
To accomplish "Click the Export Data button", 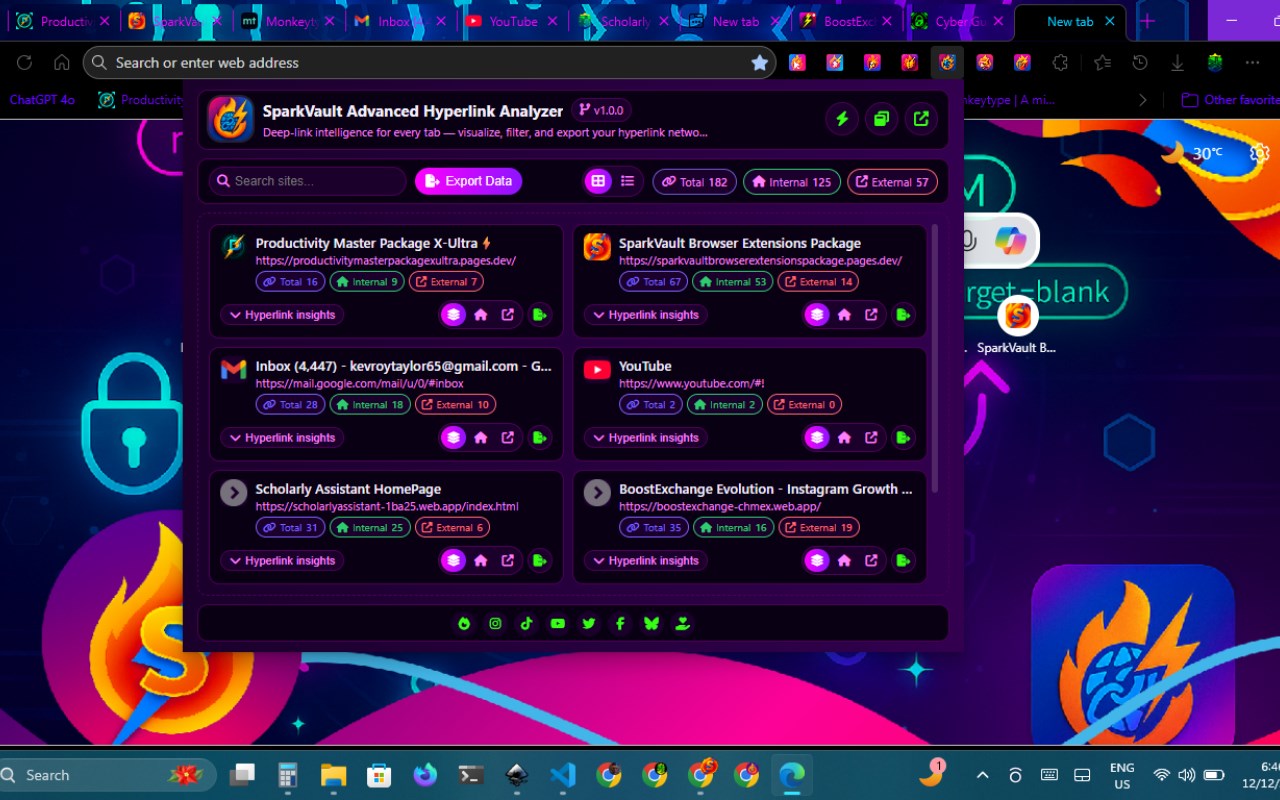I will tap(469, 181).
